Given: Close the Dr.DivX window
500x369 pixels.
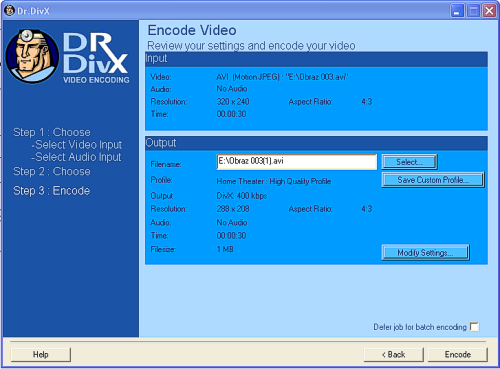Looking at the screenshot, I should [x=489, y=11].
